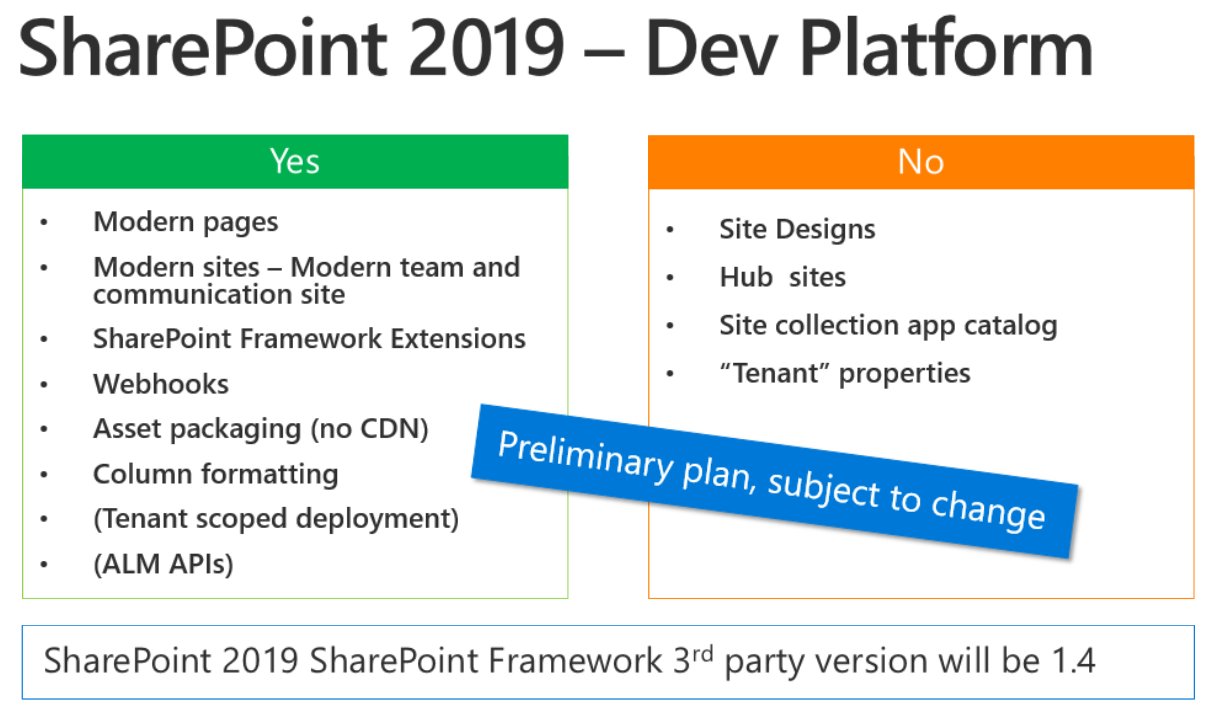Image resolution: width=1223 pixels, height=710 pixels.
Task: Select 'SharePoint Framework Extensions' bullet
Action: coord(310,338)
